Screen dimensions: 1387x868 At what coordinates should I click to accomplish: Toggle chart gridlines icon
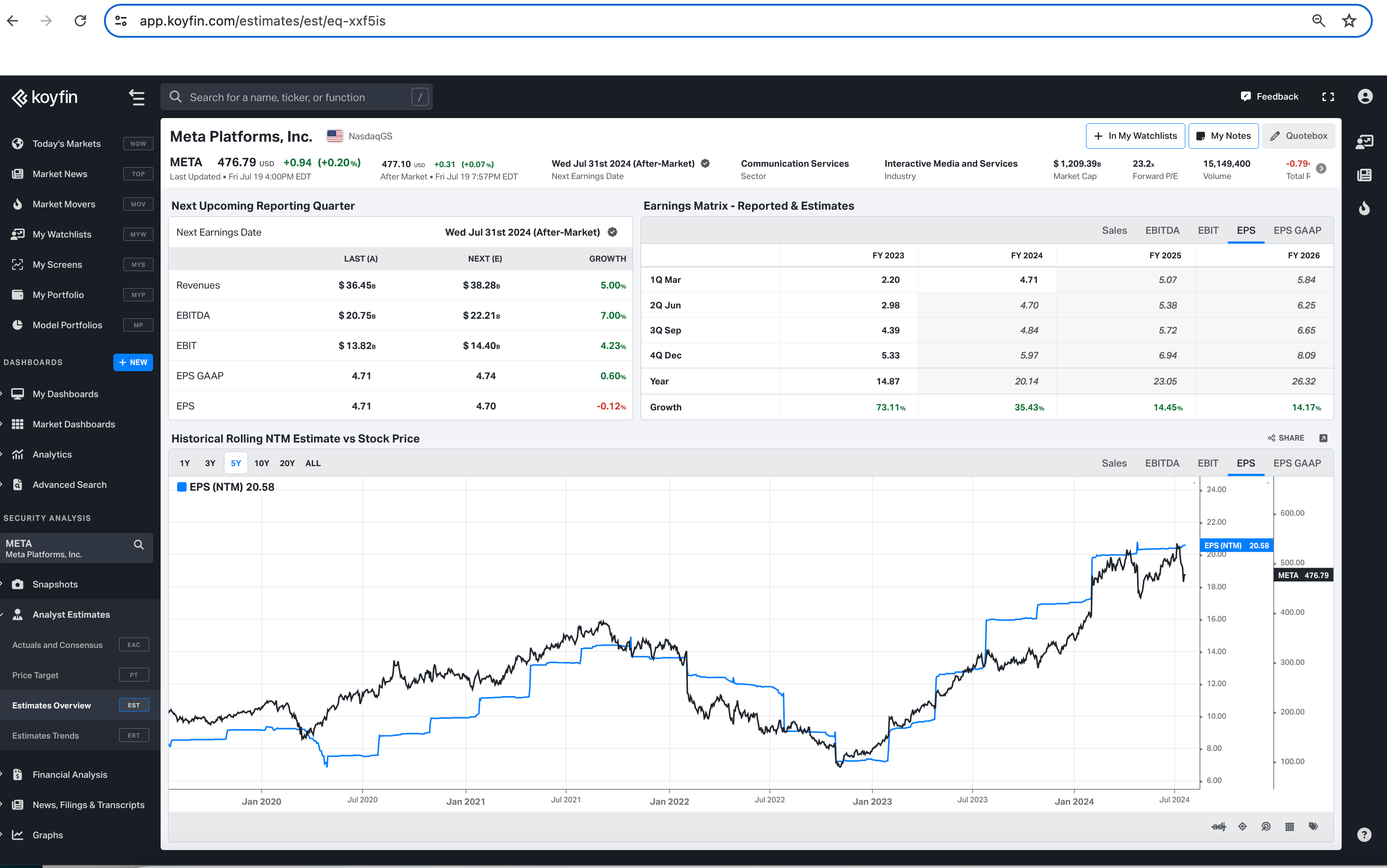(1289, 826)
